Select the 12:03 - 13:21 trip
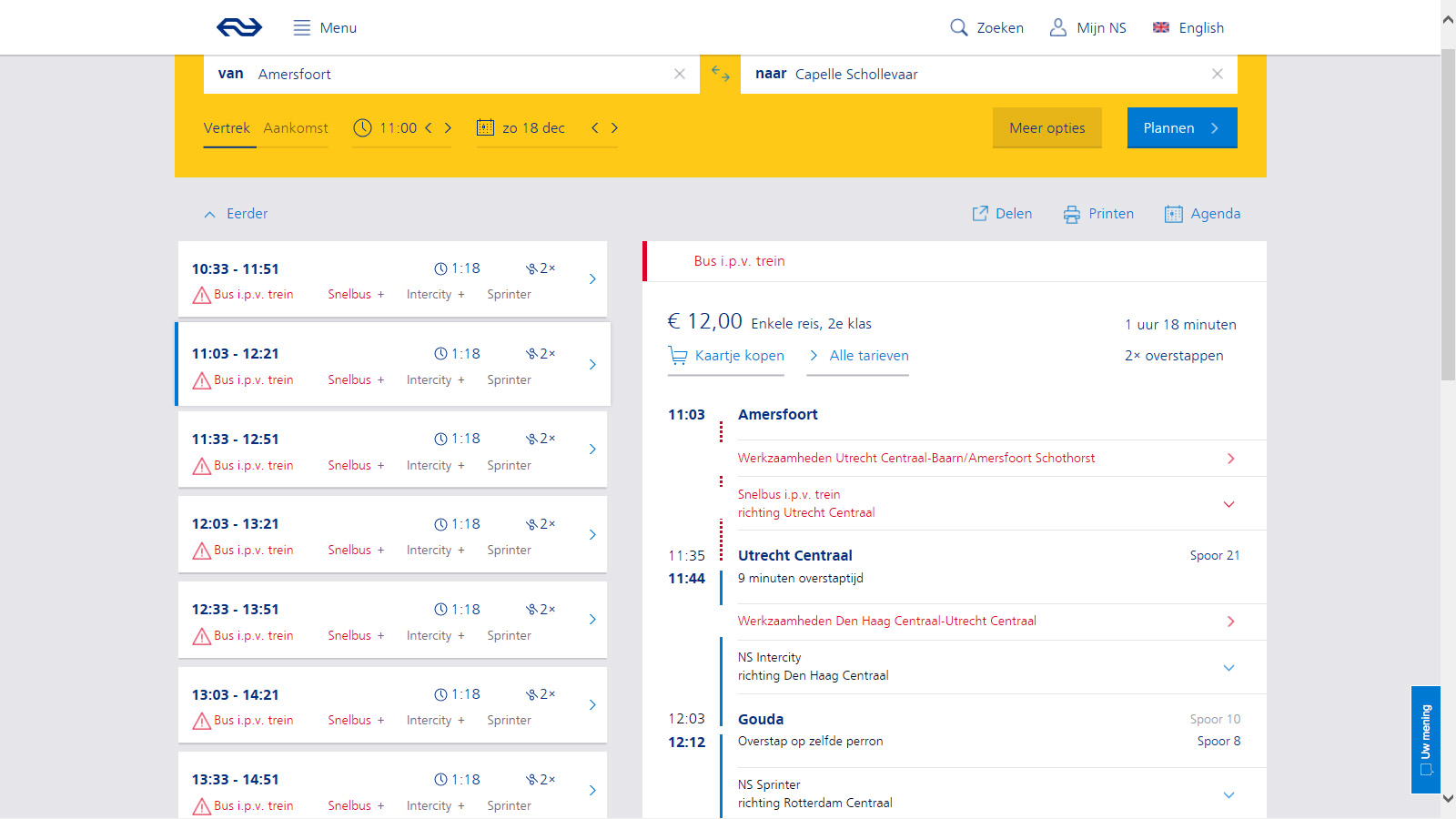The image size is (1456, 819). 392,535
